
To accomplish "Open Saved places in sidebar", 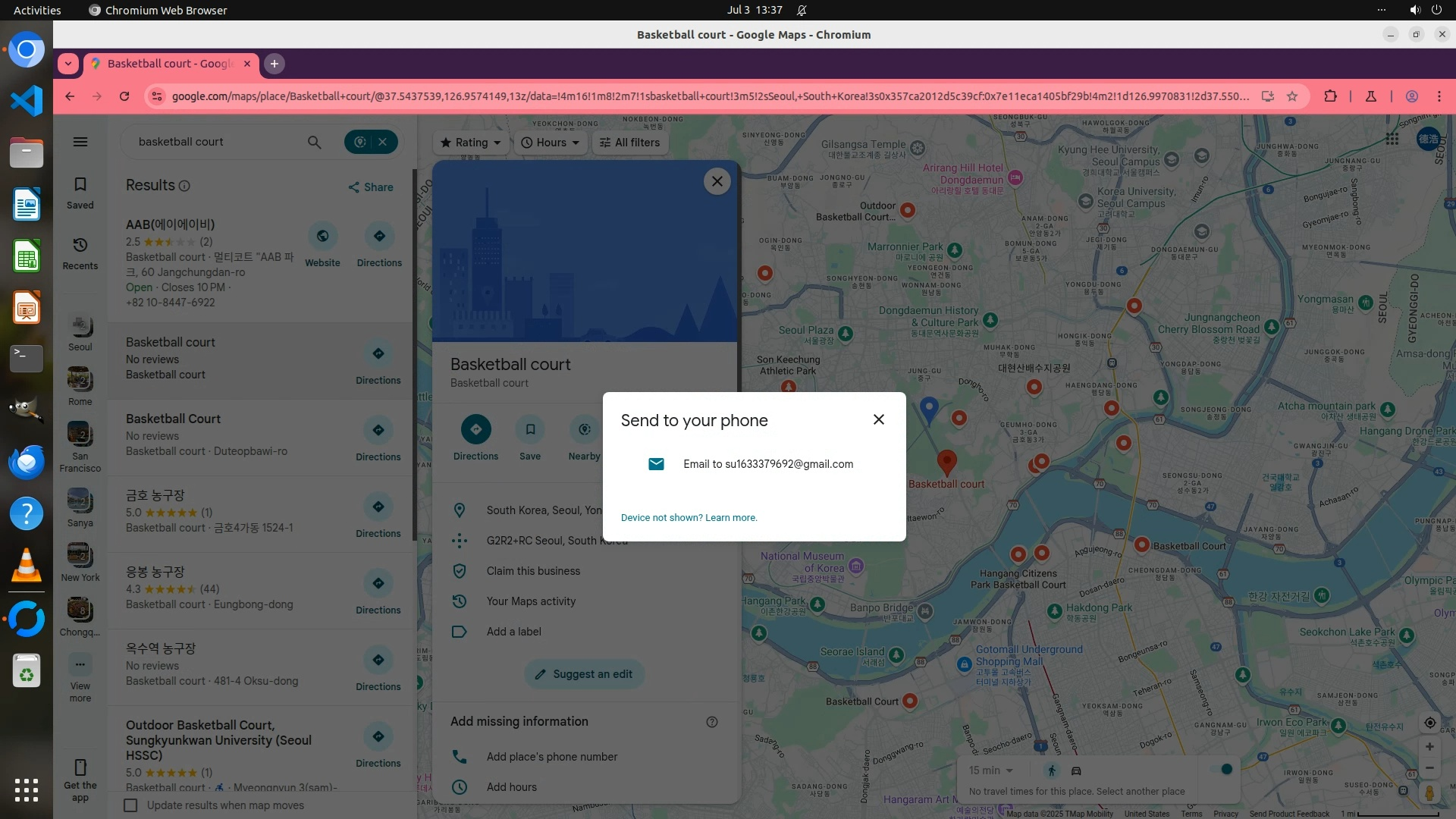I will tap(80, 193).
